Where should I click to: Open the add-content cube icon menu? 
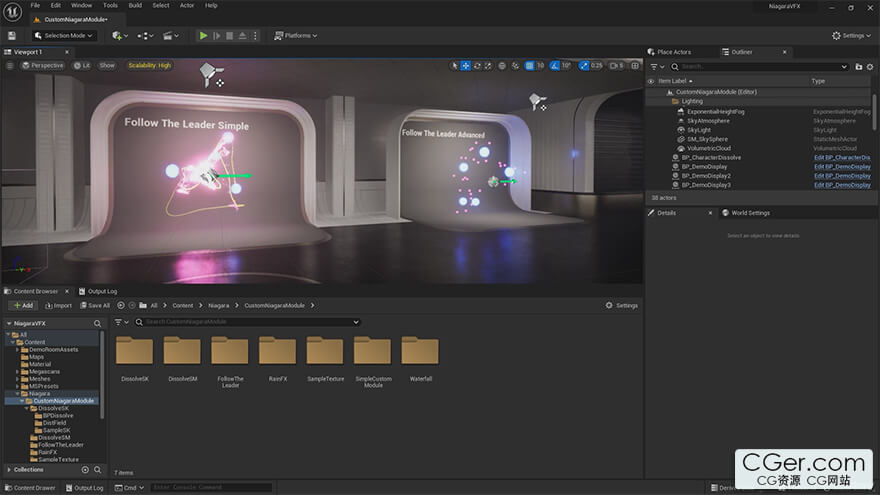(118, 35)
